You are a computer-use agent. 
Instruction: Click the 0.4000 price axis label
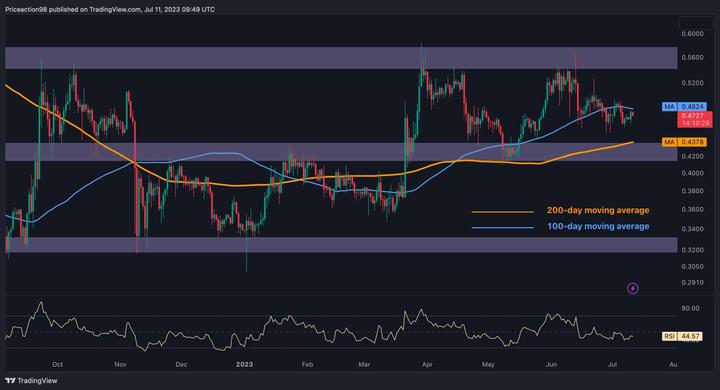[x=692, y=173]
